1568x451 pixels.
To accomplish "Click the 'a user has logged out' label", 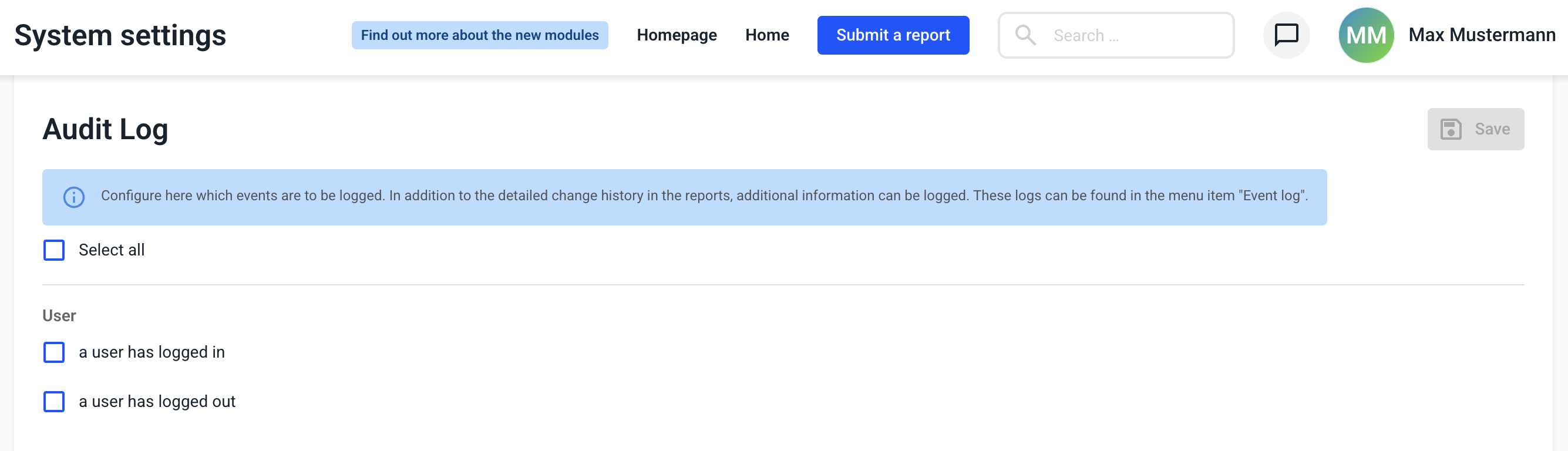I will 157,402.
